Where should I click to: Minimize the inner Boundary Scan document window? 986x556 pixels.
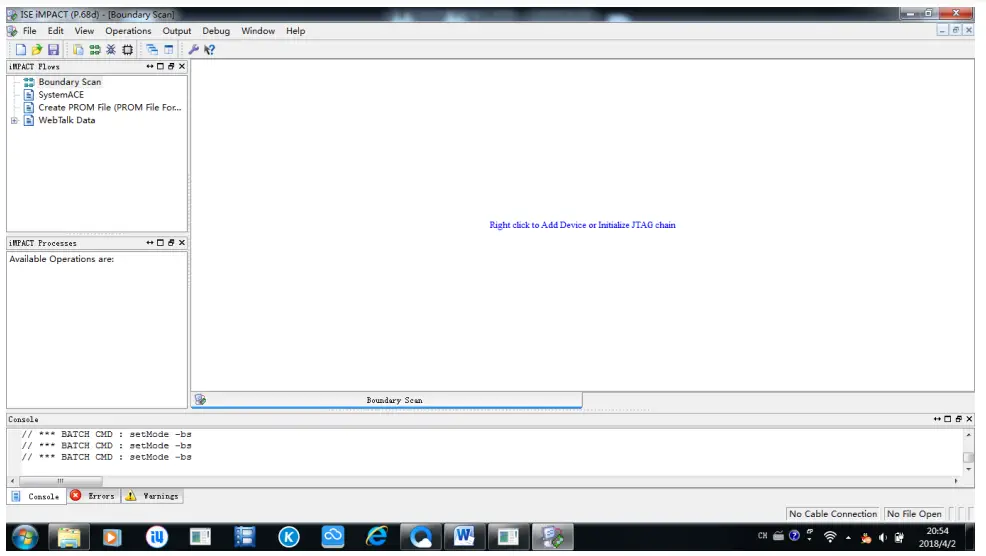point(942,30)
